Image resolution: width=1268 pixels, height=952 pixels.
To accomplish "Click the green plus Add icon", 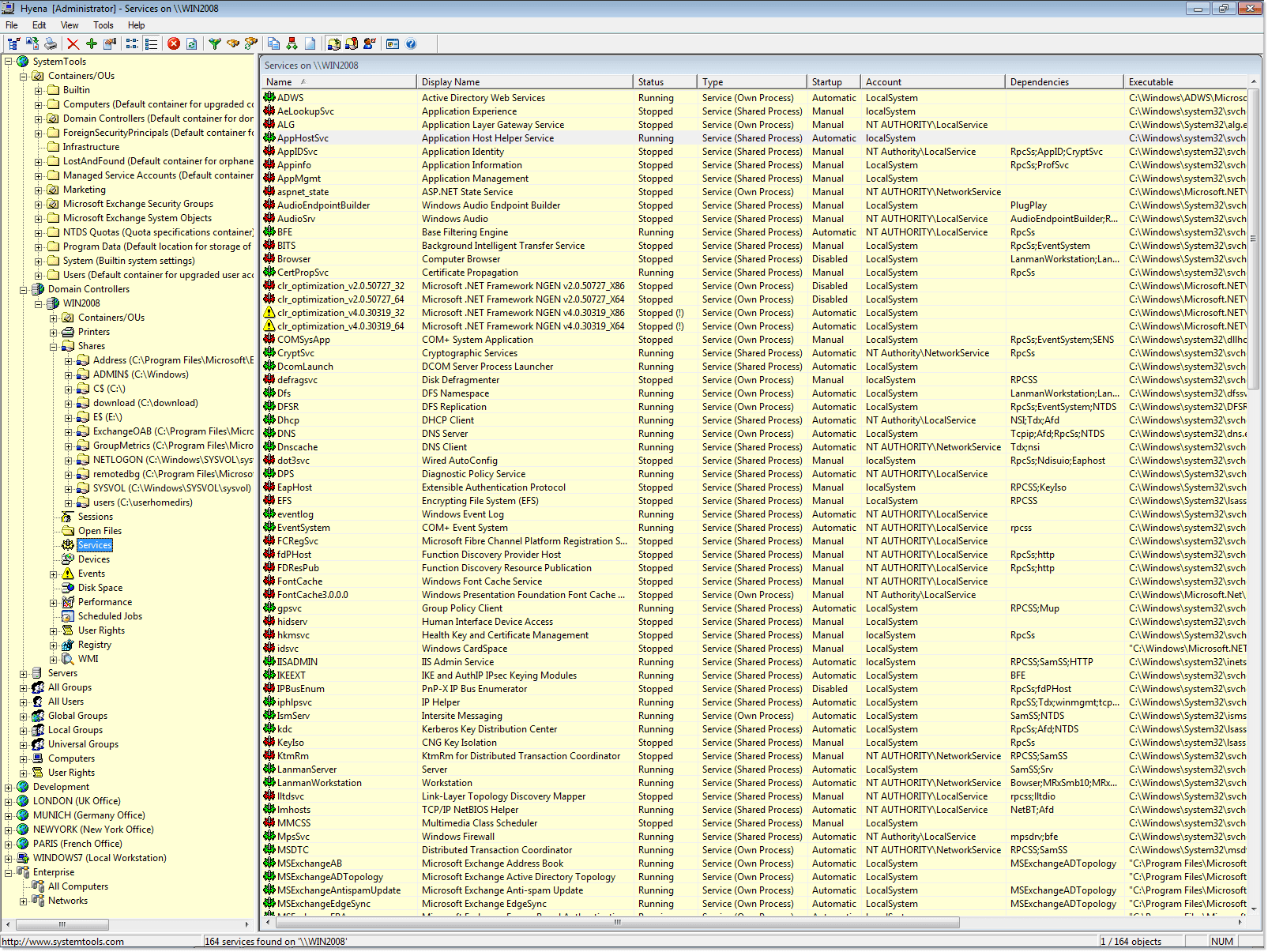I will (90, 43).
